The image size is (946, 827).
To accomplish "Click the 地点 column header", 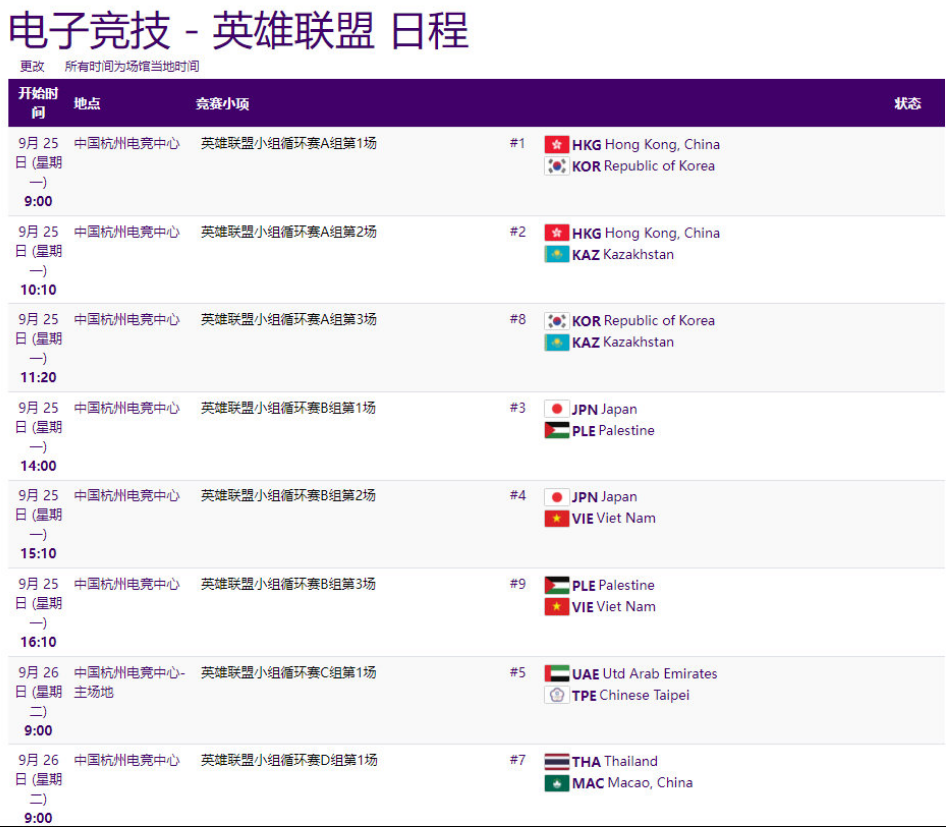I will [x=87, y=103].
